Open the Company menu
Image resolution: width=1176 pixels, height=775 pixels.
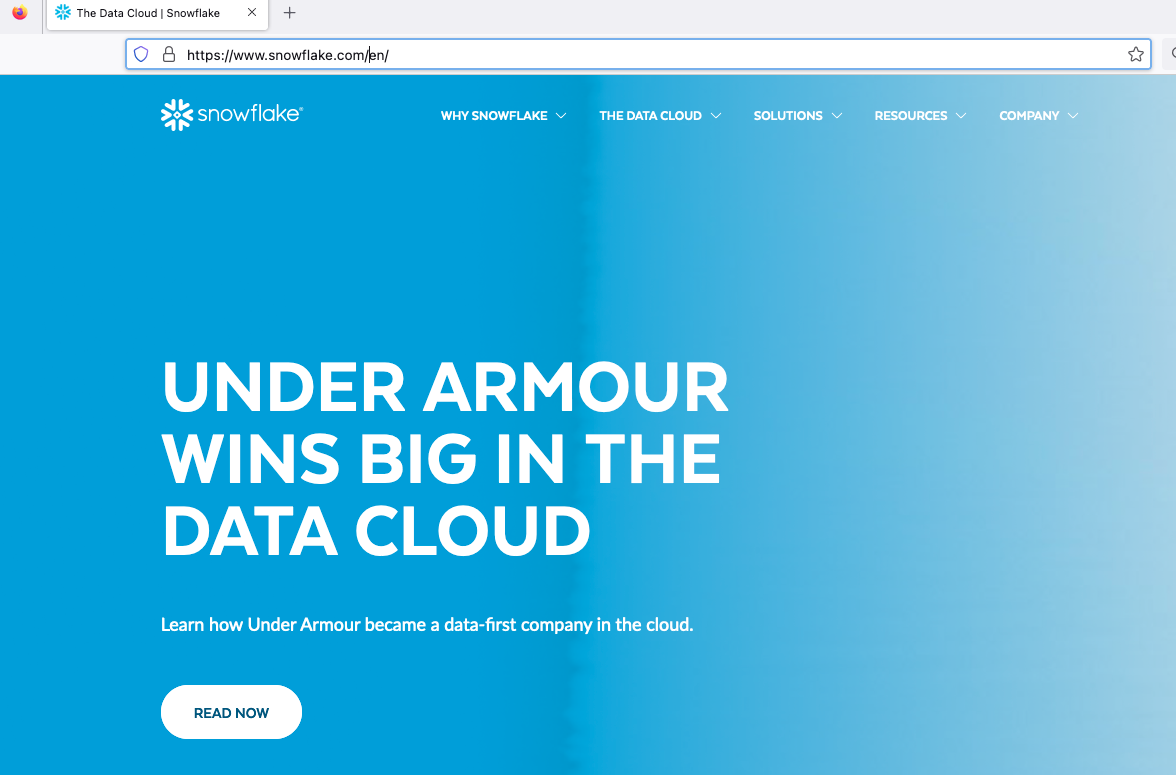coord(1029,116)
